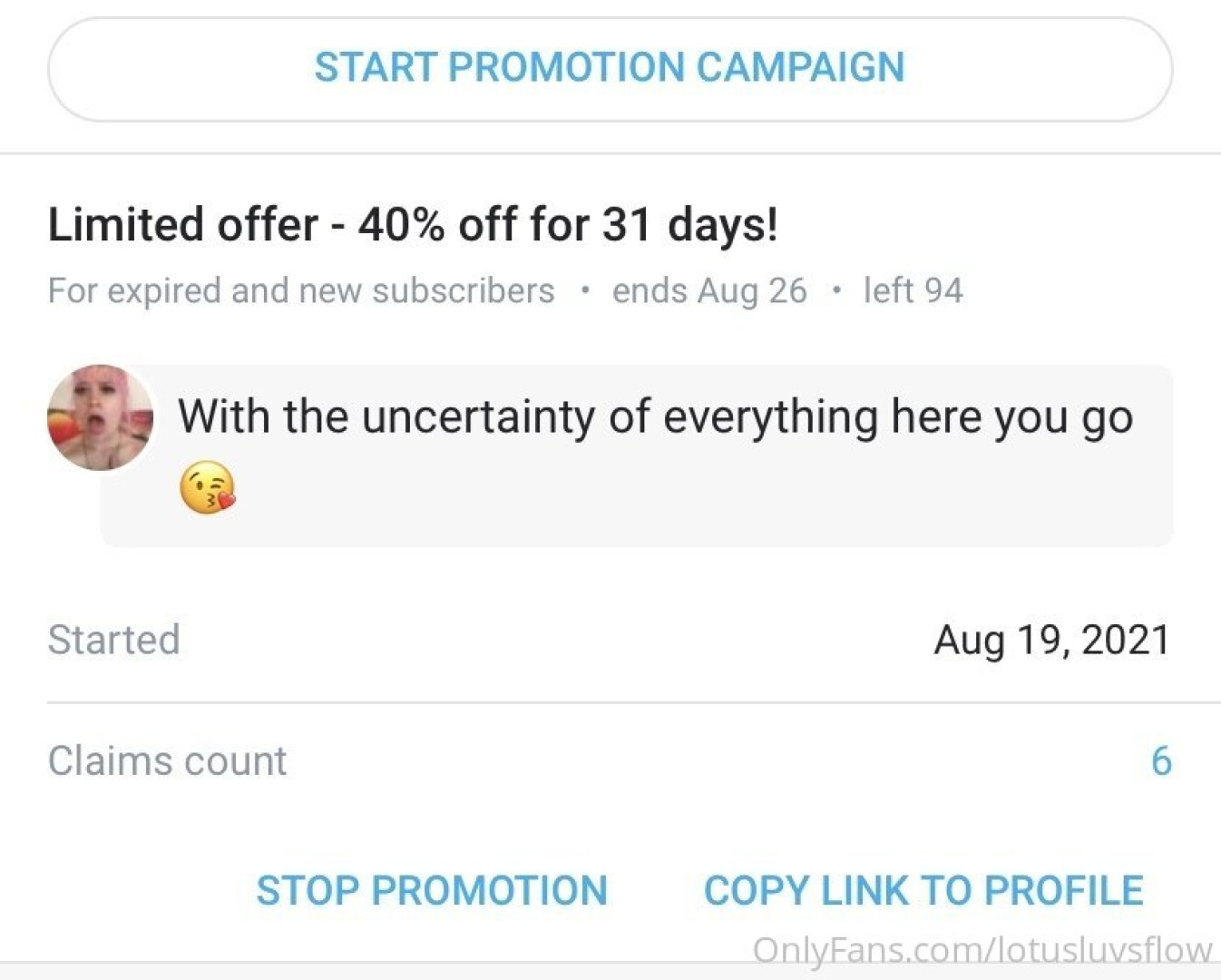The height and width of the screenshot is (980, 1221).
Task: Open the creator's profile avatar
Action: 100,417
